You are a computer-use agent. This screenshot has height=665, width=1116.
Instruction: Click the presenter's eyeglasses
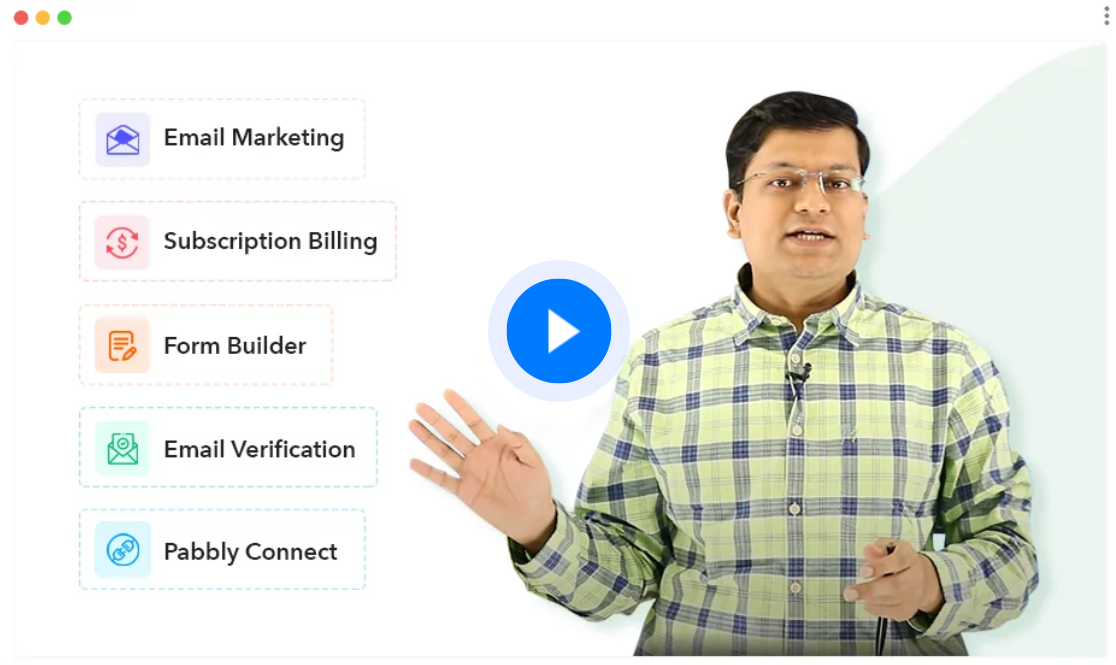pos(801,182)
